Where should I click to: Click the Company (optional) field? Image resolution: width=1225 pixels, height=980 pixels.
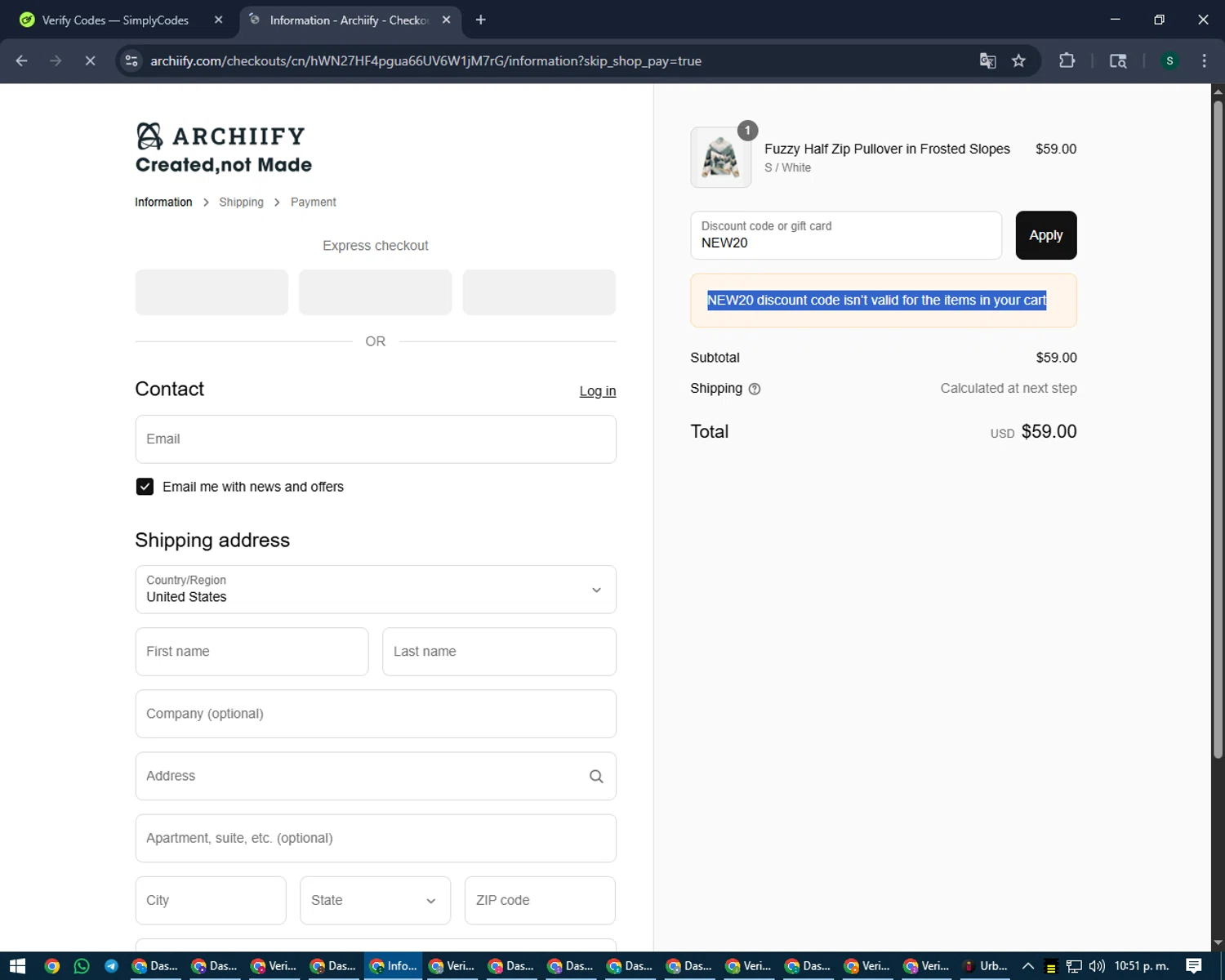(x=376, y=714)
